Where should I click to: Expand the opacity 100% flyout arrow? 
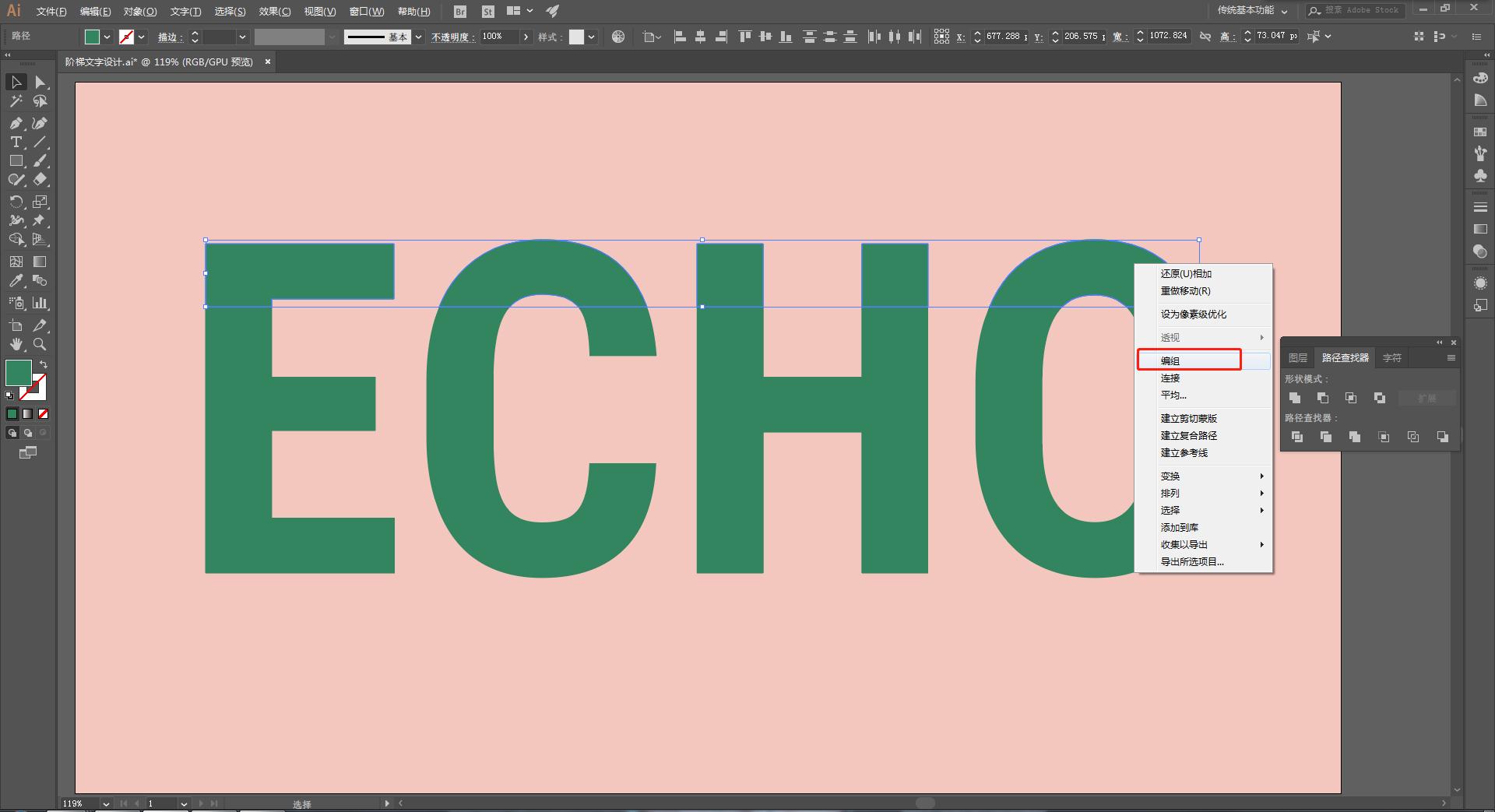(x=526, y=37)
